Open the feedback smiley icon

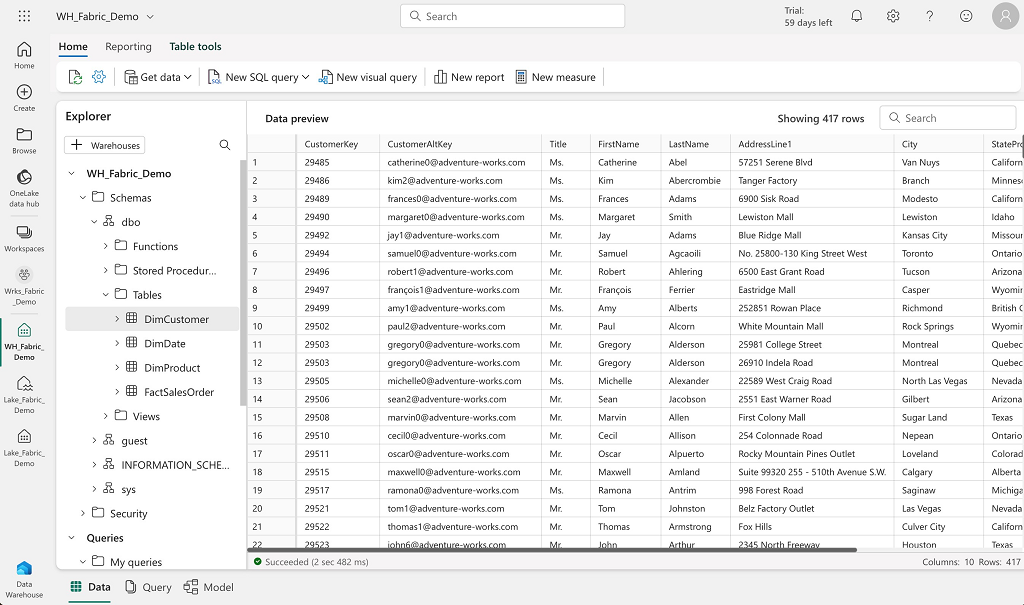click(x=966, y=16)
